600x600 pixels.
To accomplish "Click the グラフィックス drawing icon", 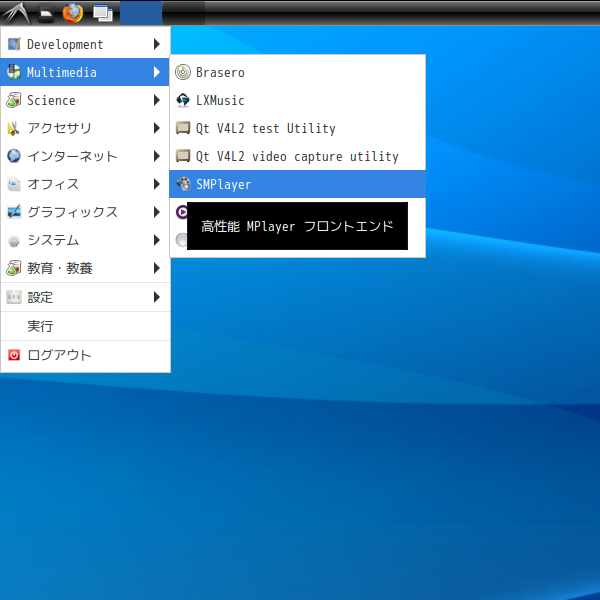I will tap(14, 212).
